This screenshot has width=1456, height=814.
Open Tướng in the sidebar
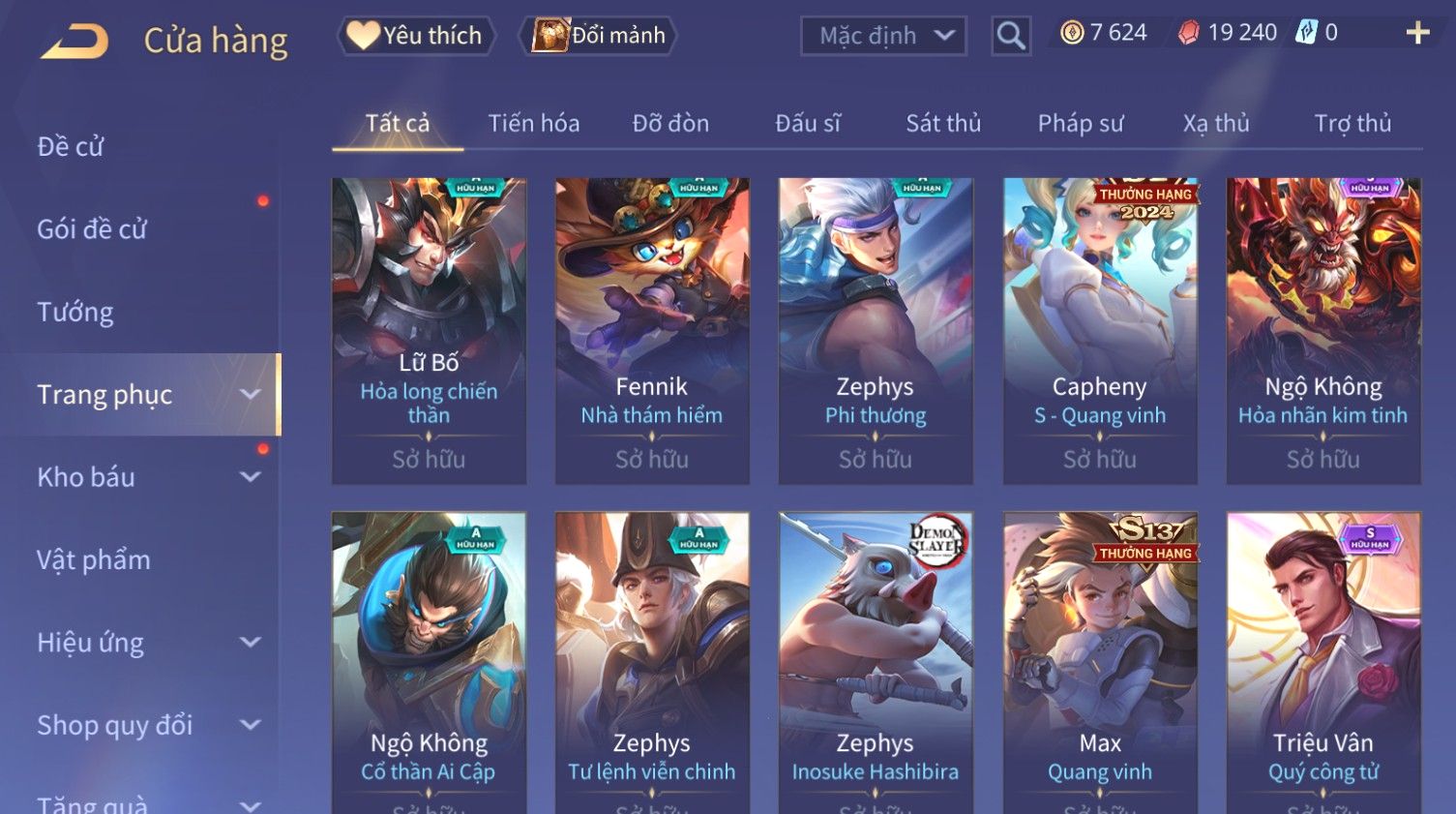[x=75, y=313]
